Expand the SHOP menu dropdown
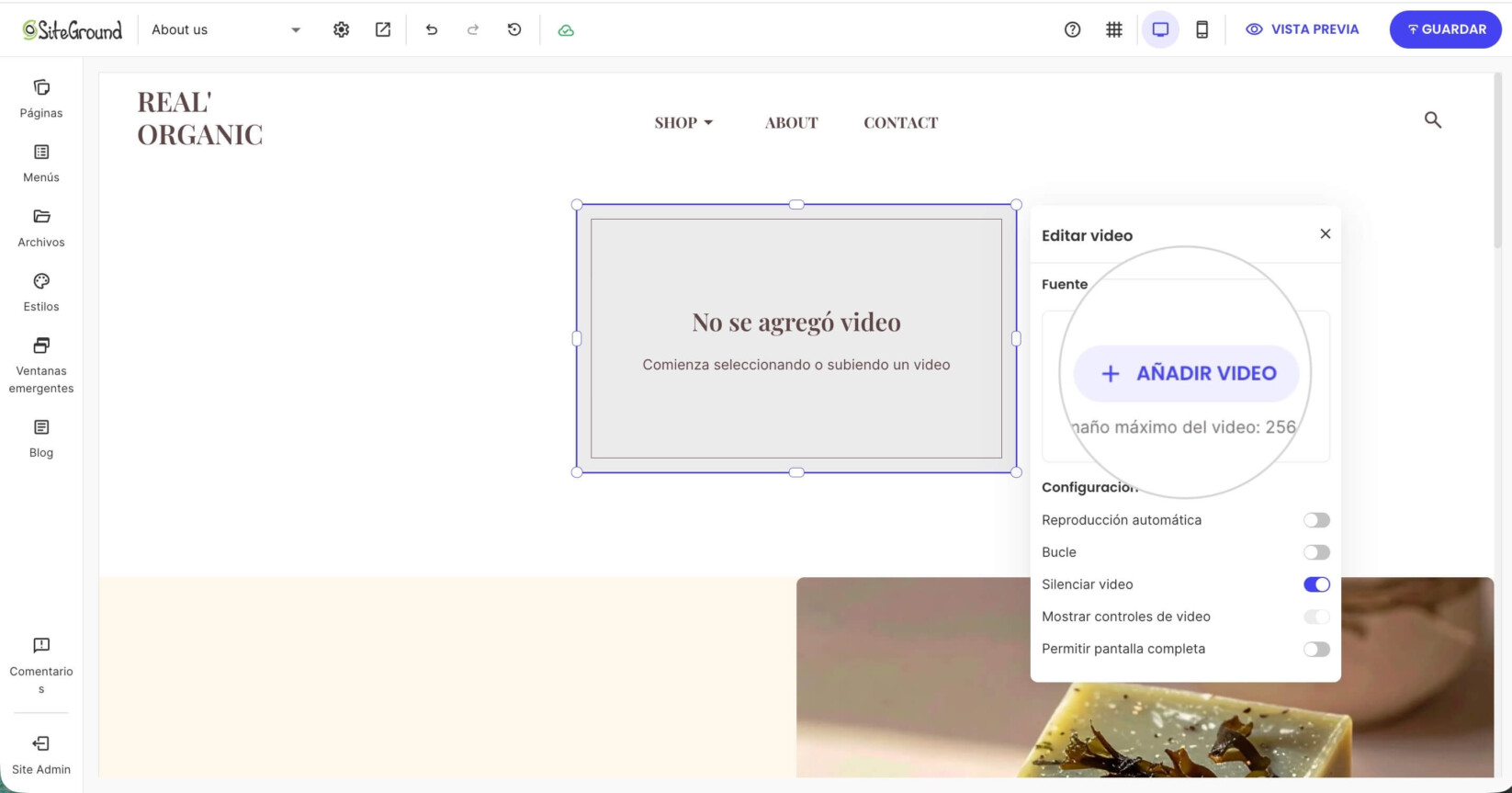This screenshot has height=793, width=1512. [x=683, y=122]
